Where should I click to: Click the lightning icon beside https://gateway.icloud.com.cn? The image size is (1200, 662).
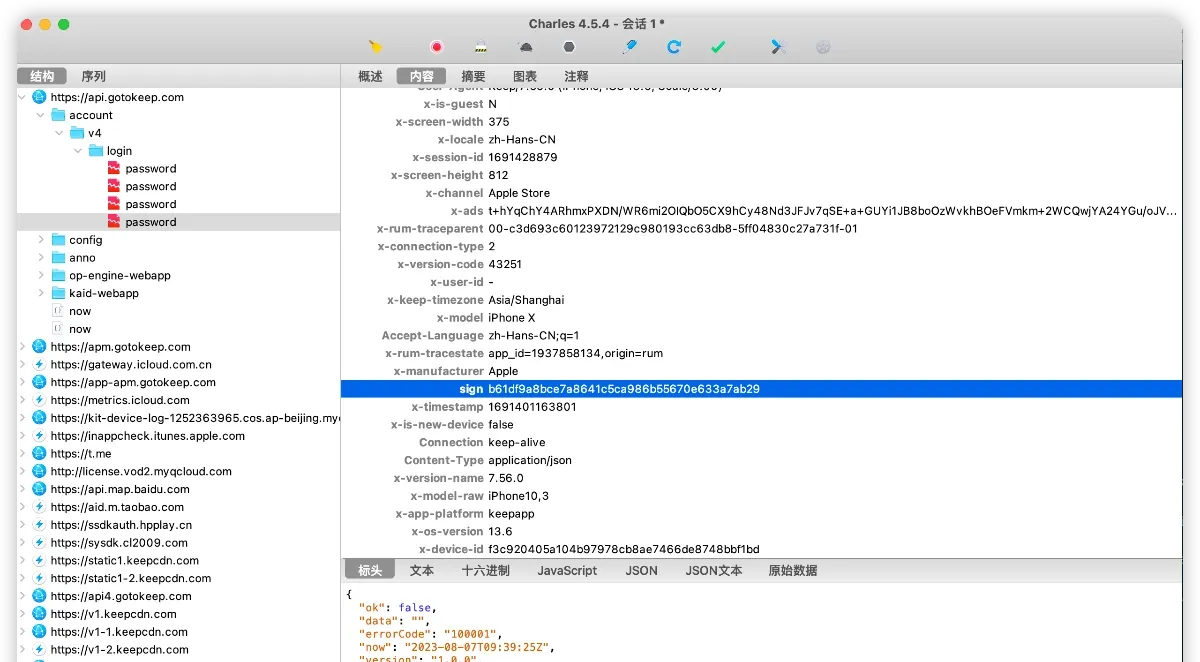pos(39,364)
